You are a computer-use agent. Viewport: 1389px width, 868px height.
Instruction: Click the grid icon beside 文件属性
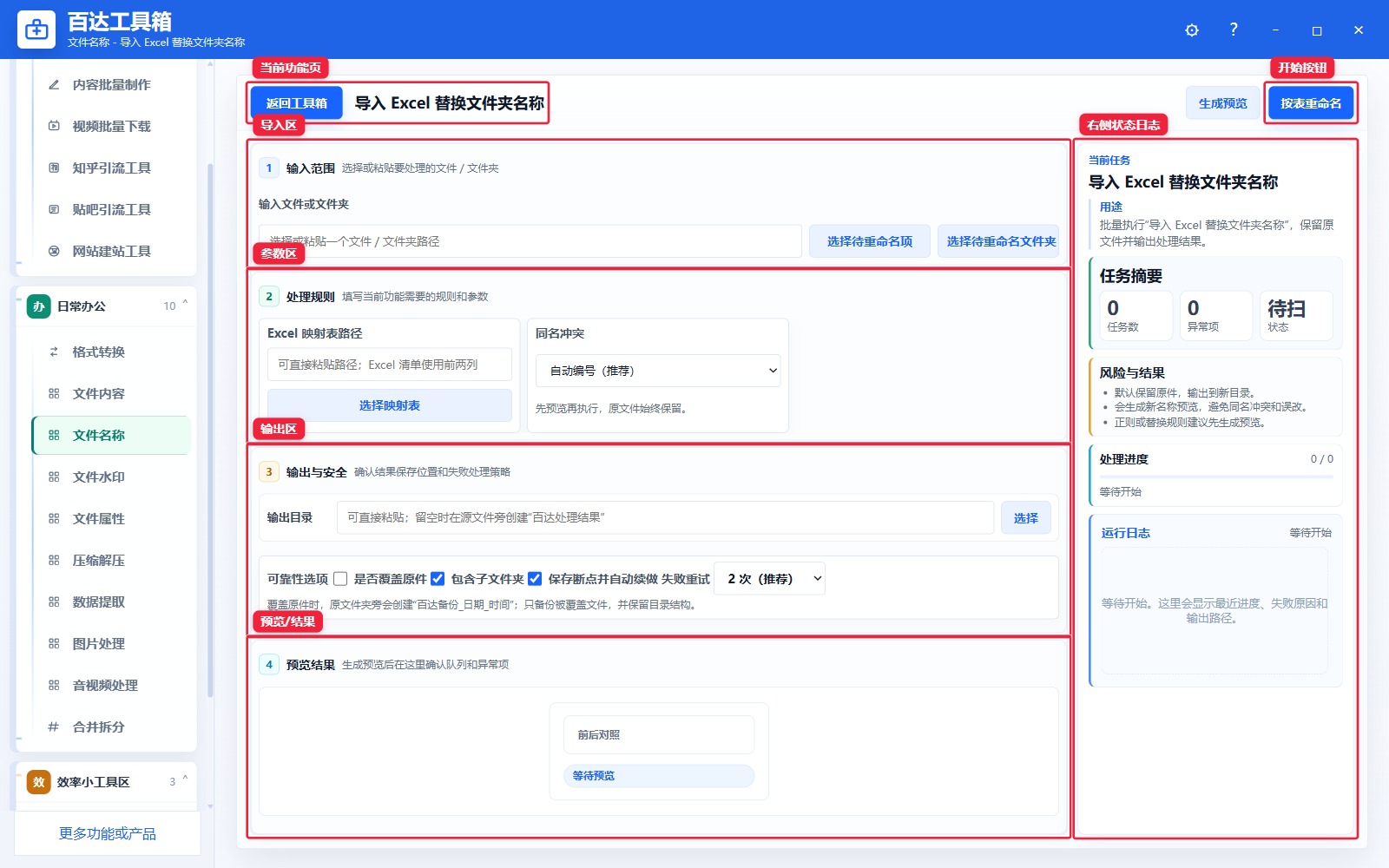coord(54,519)
